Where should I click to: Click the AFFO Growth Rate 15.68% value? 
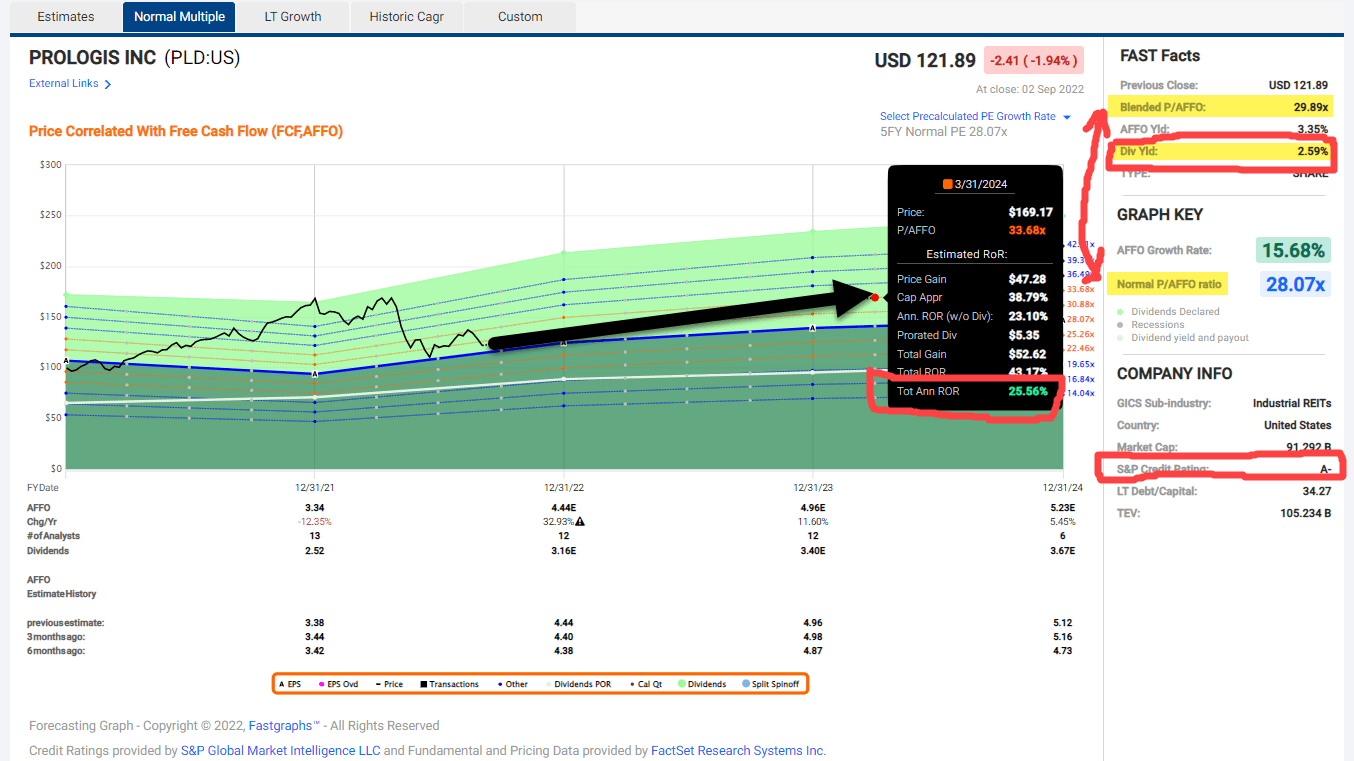[x=1293, y=250]
